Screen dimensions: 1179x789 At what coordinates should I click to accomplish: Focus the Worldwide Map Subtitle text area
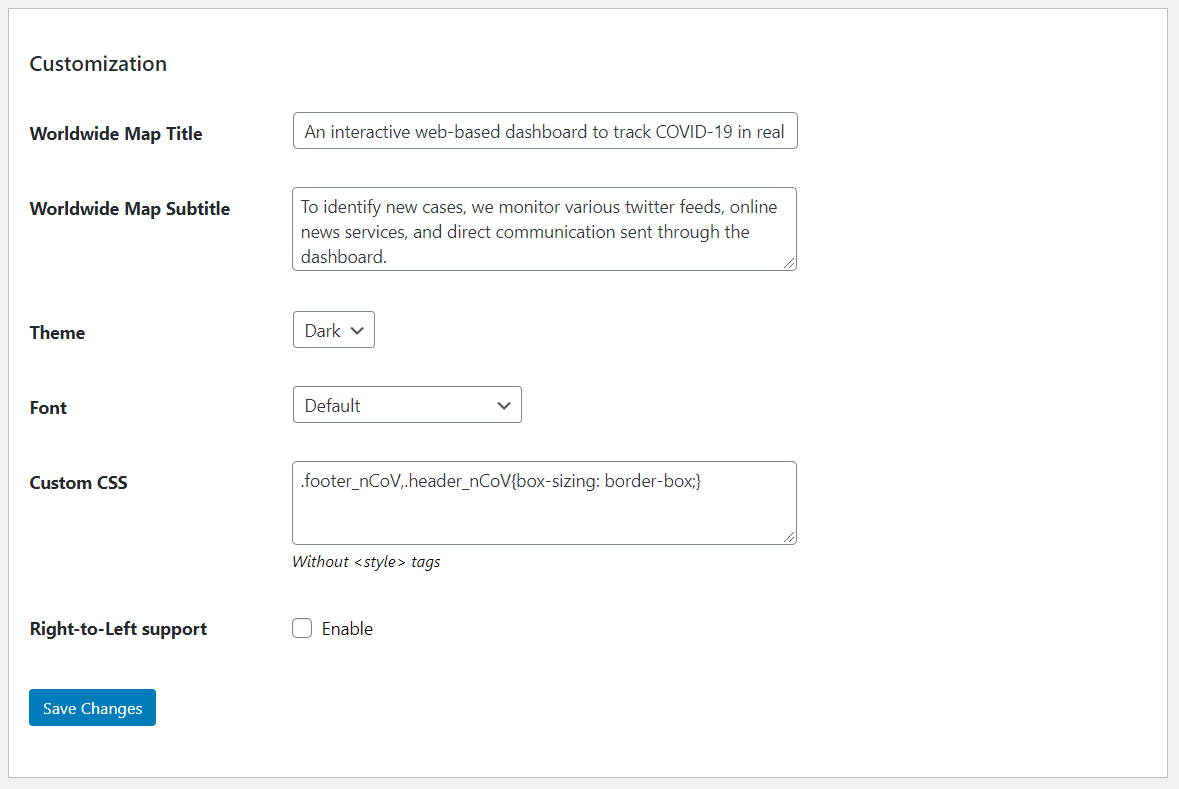click(544, 229)
